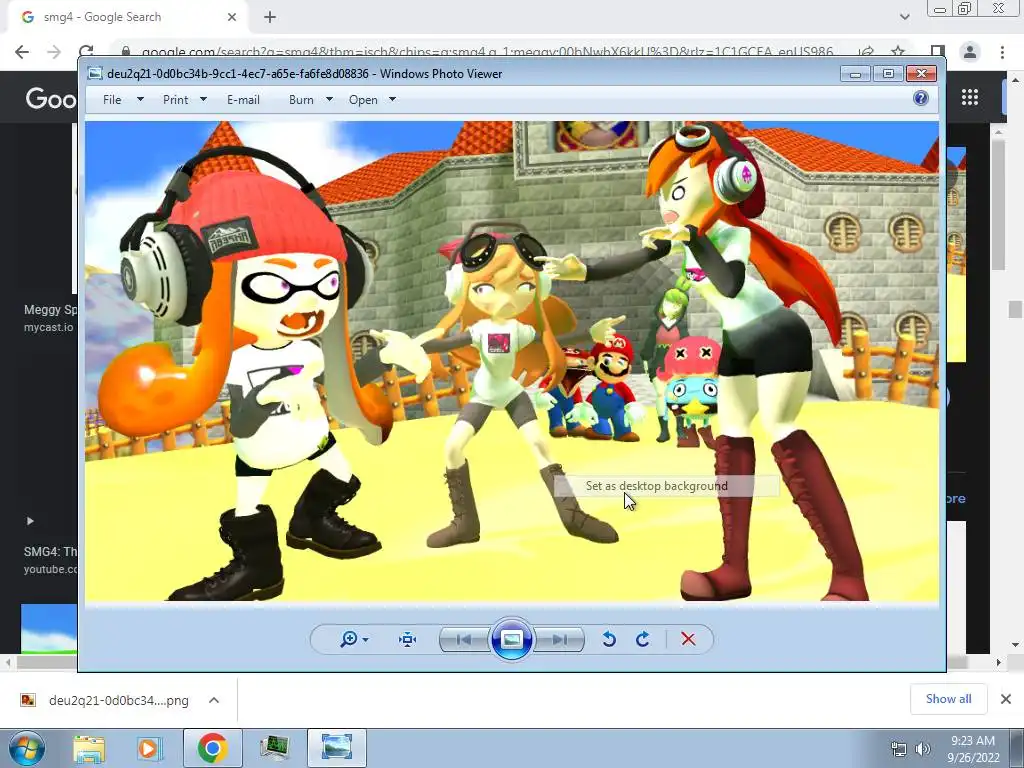
Task: Open the Print menu
Action: pyautogui.click(x=176, y=100)
